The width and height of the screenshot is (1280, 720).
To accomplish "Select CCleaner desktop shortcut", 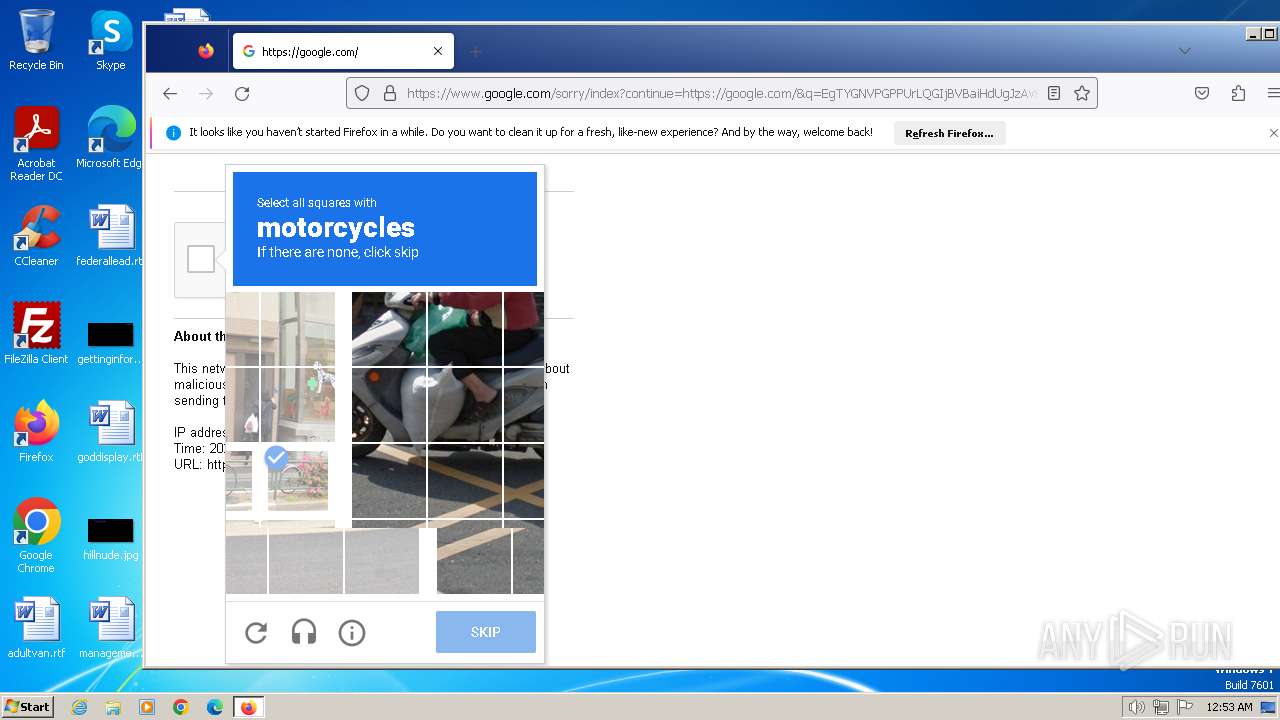I will tap(36, 236).
